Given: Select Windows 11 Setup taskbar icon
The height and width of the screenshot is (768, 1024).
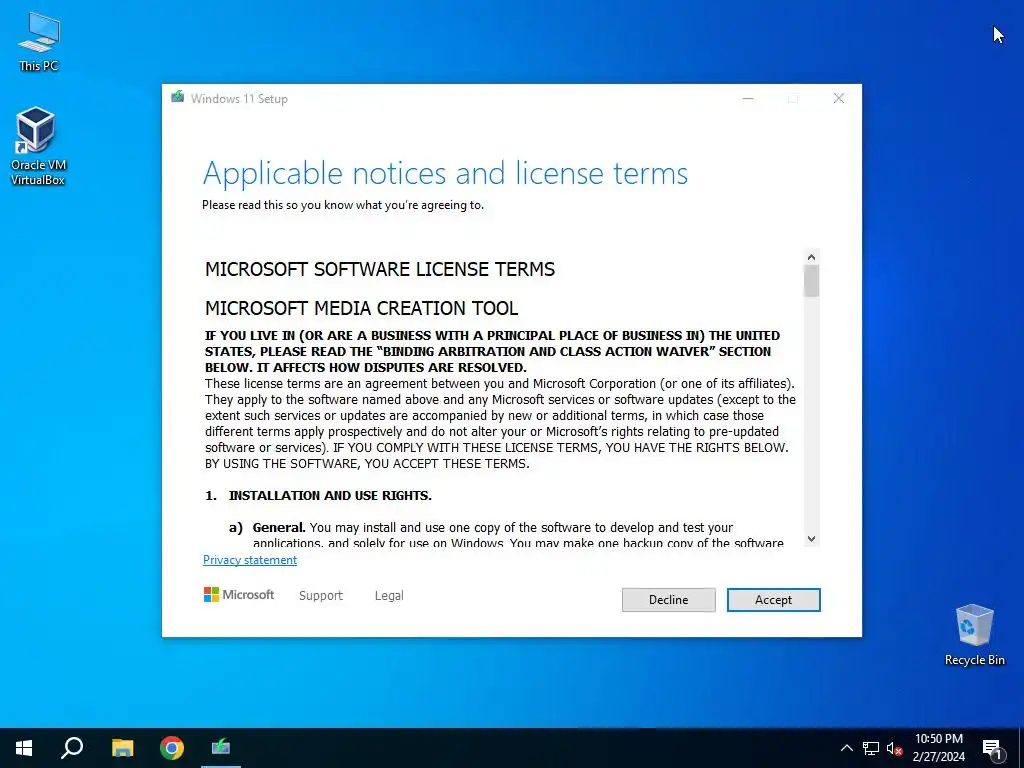Looking at the screenshot, I should [x=221, y=748].
